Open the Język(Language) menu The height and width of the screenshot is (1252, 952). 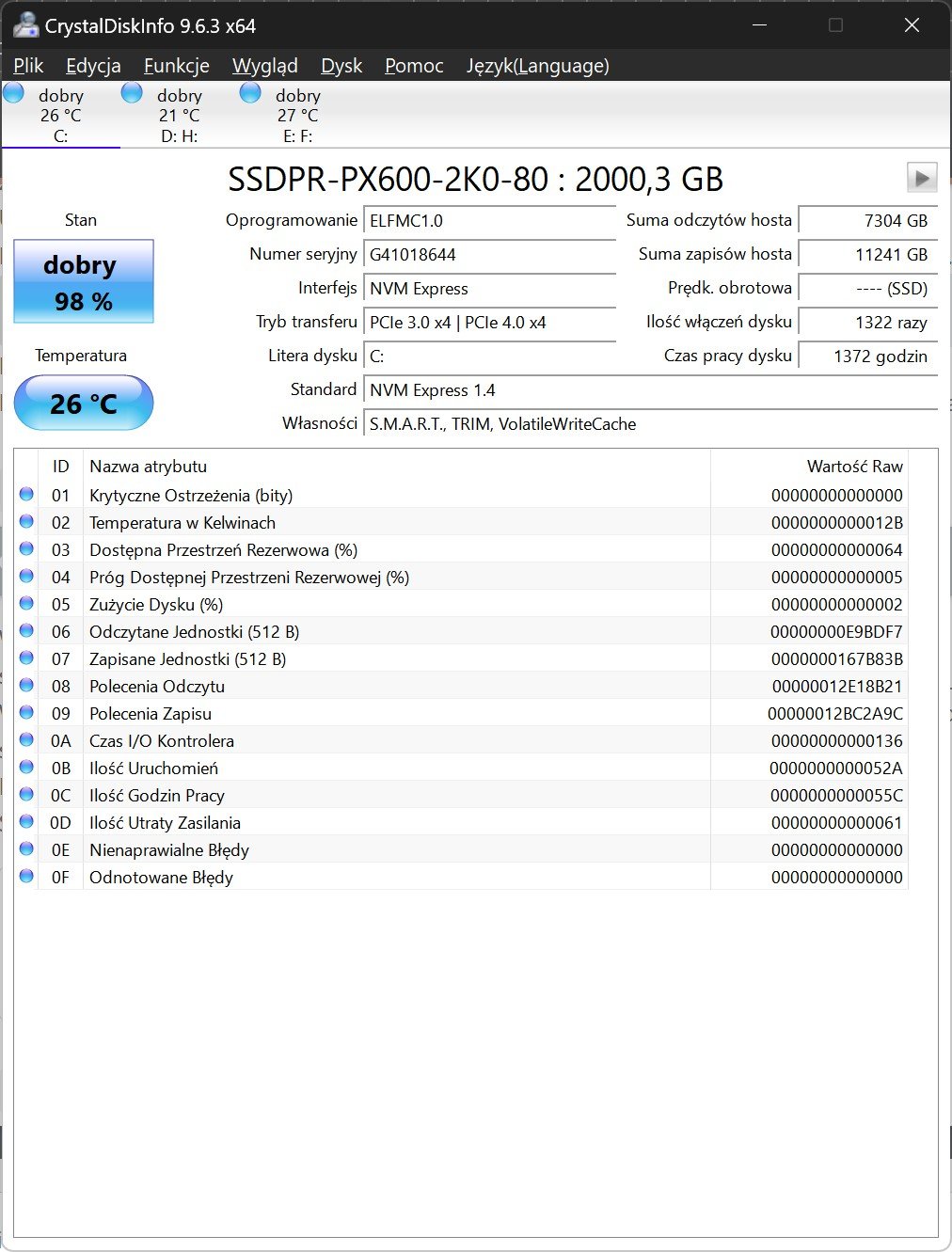[537, 66]
